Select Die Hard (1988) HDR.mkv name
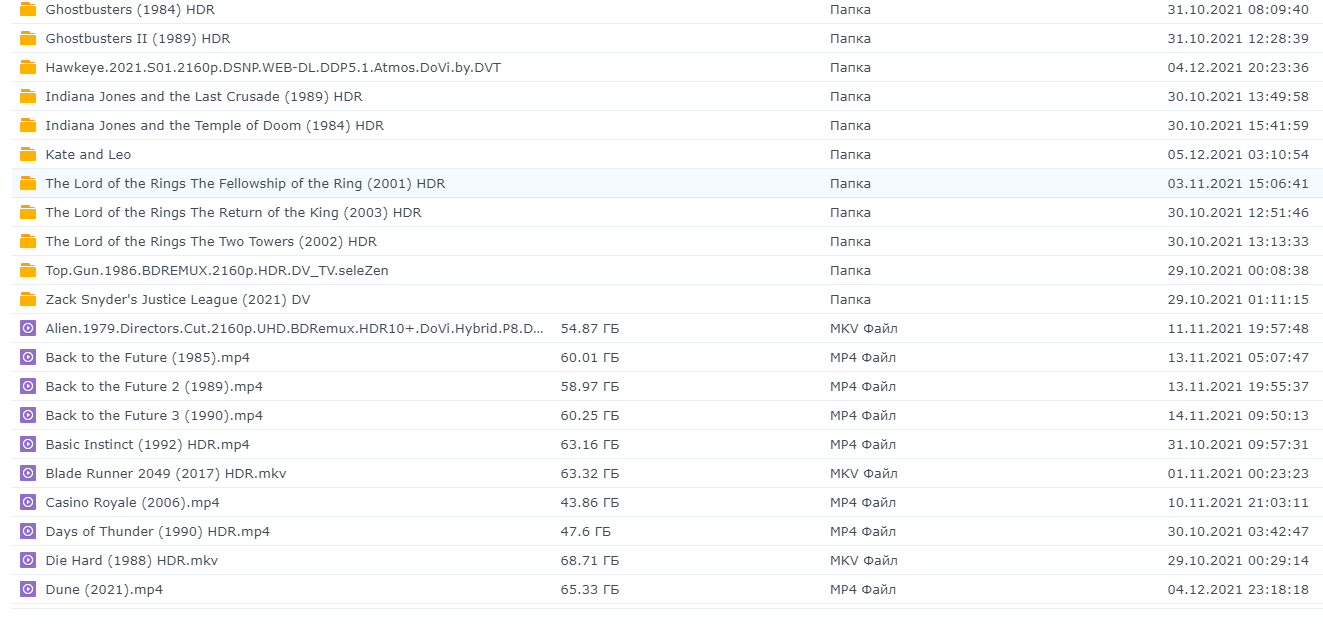The height and width of the screenshot is (628, 1323). [x=131, y=561]
